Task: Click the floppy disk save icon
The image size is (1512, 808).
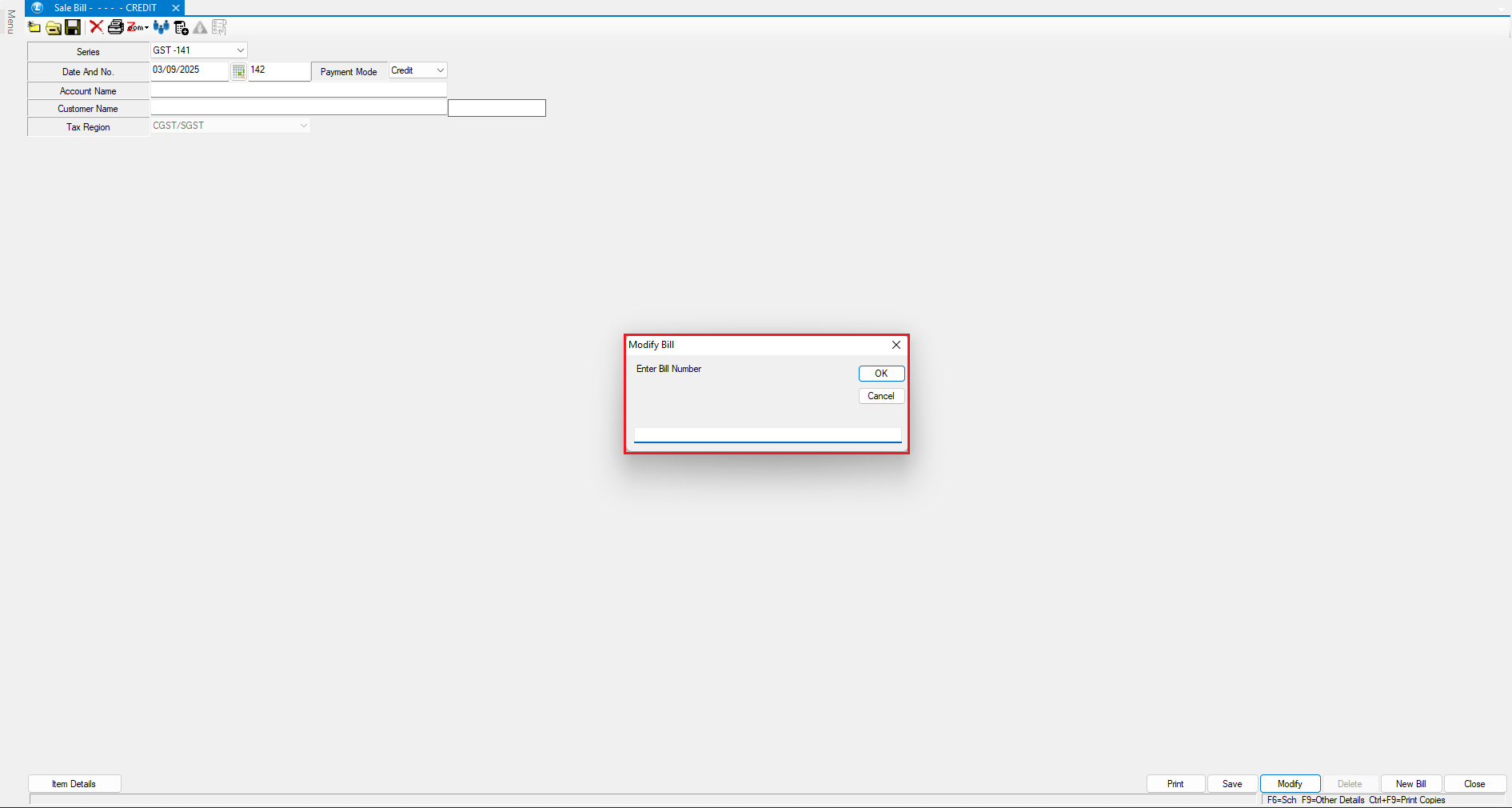Action: tap(73, 27)
